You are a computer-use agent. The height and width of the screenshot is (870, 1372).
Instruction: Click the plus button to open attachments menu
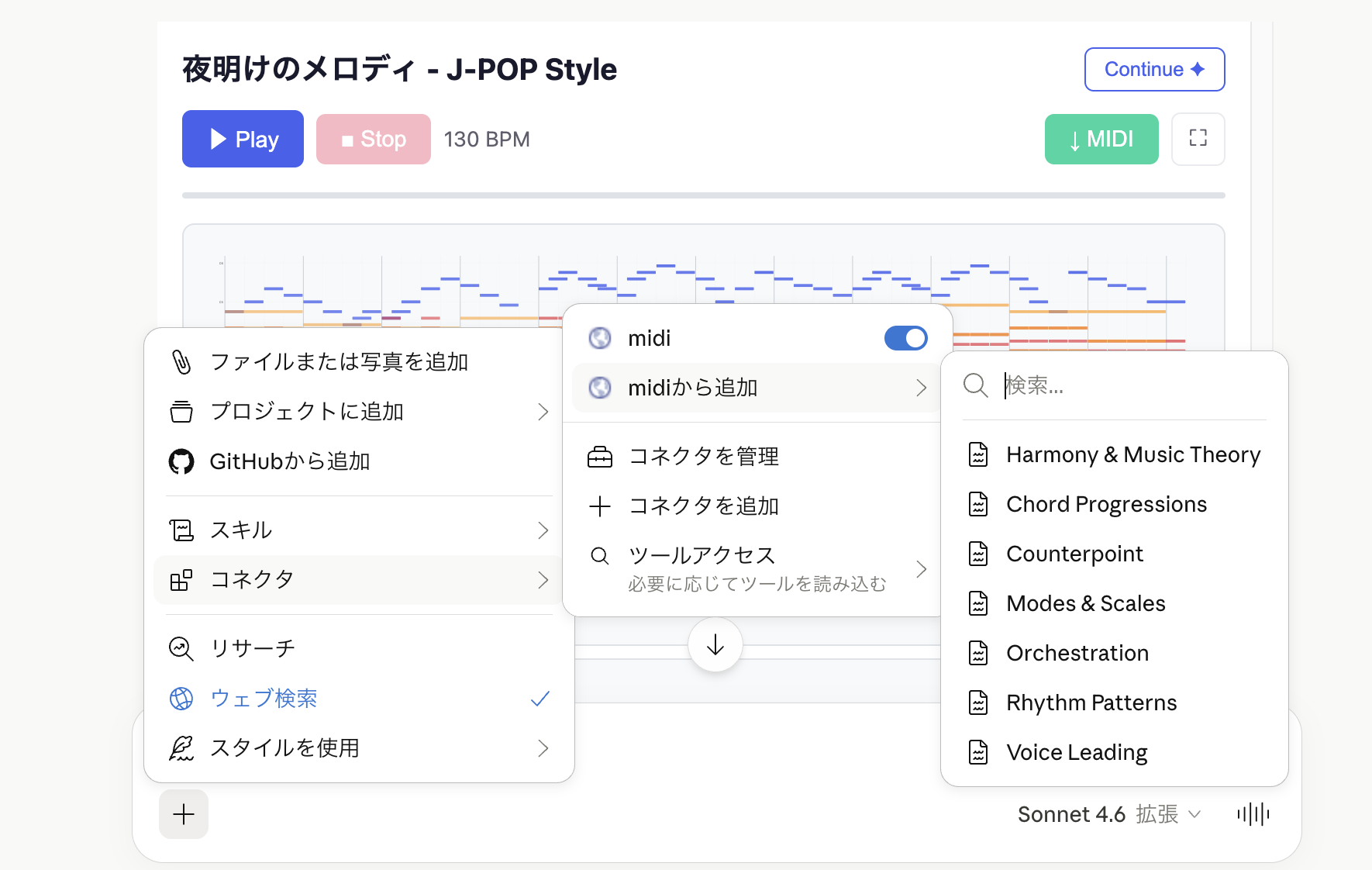click(183, 814)
